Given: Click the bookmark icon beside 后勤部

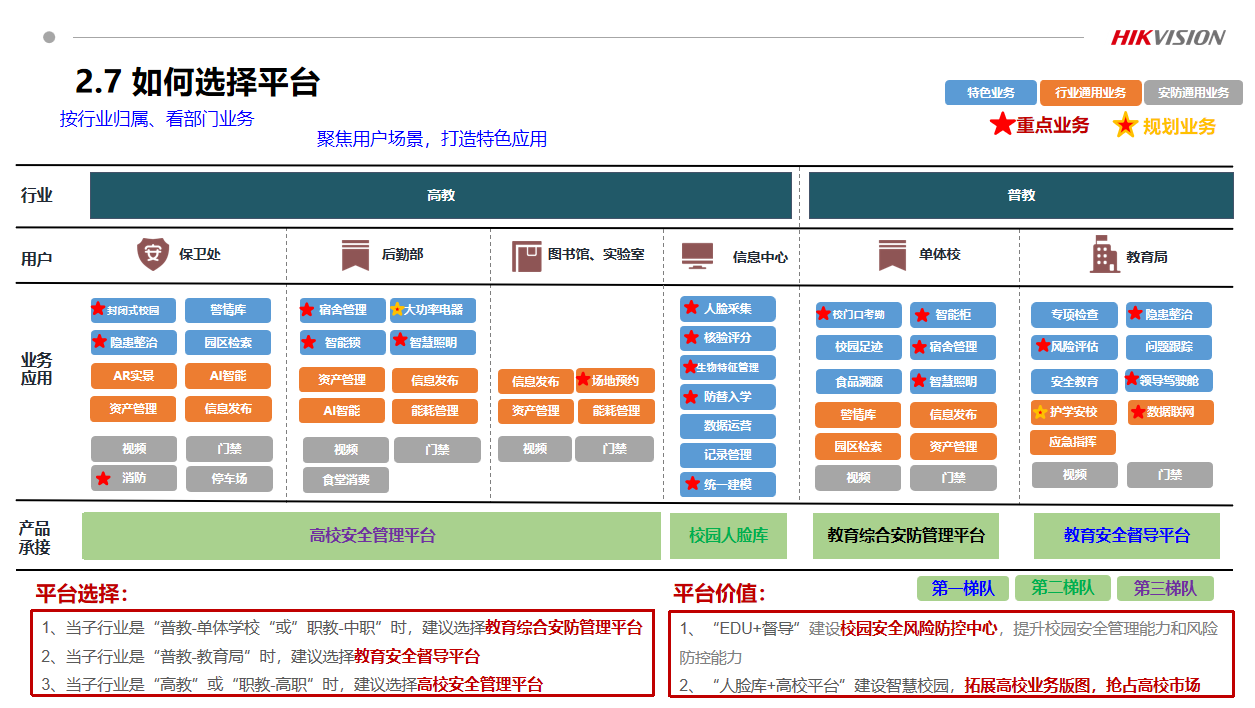Looking at the screenshot, I should pyautogui.click(x=355, y=255).
